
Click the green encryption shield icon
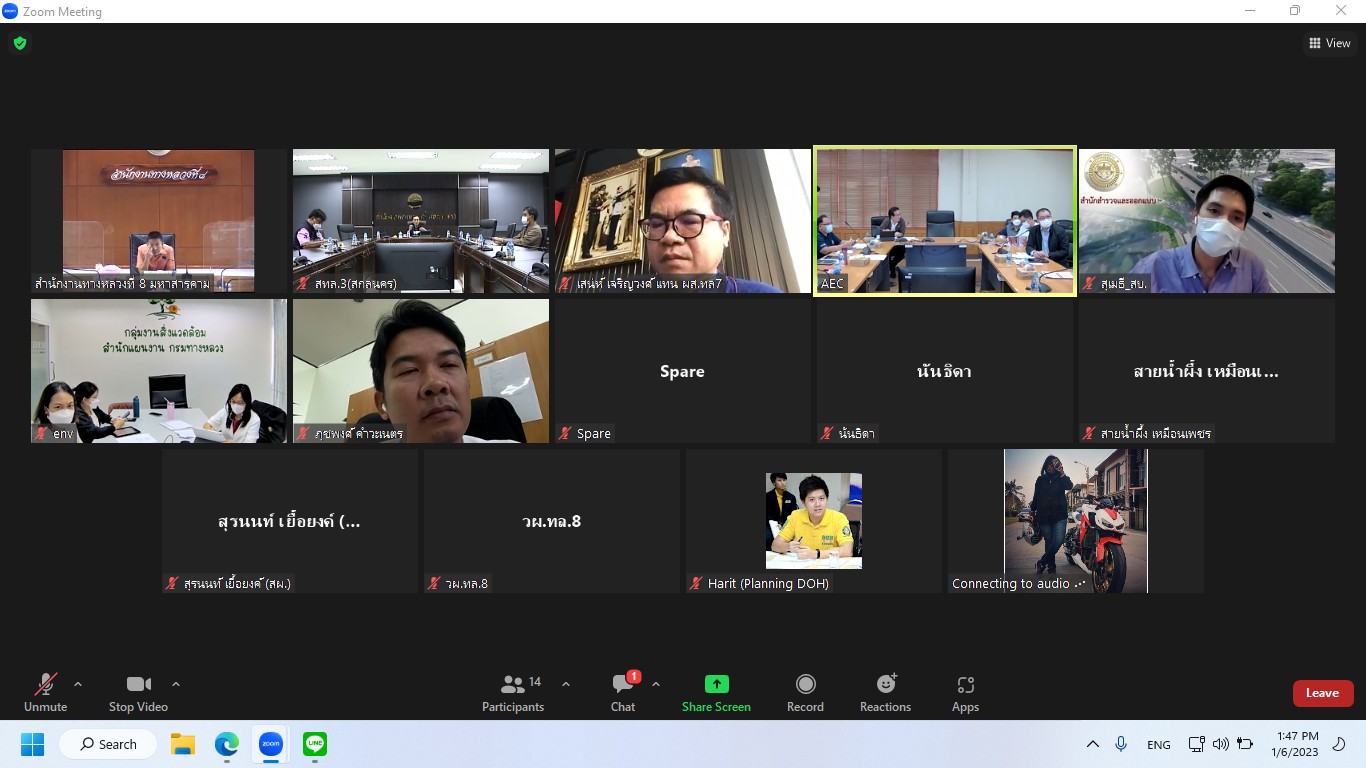[x=19, y=43]
